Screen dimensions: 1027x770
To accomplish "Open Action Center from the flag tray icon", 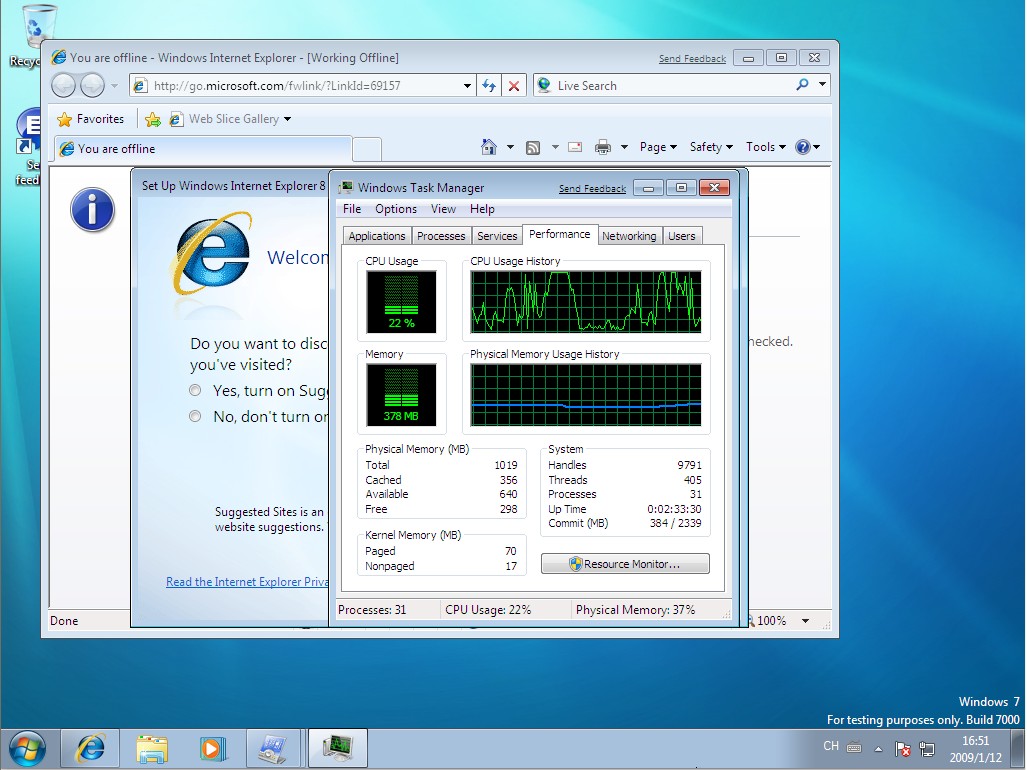I will point(903,748).
